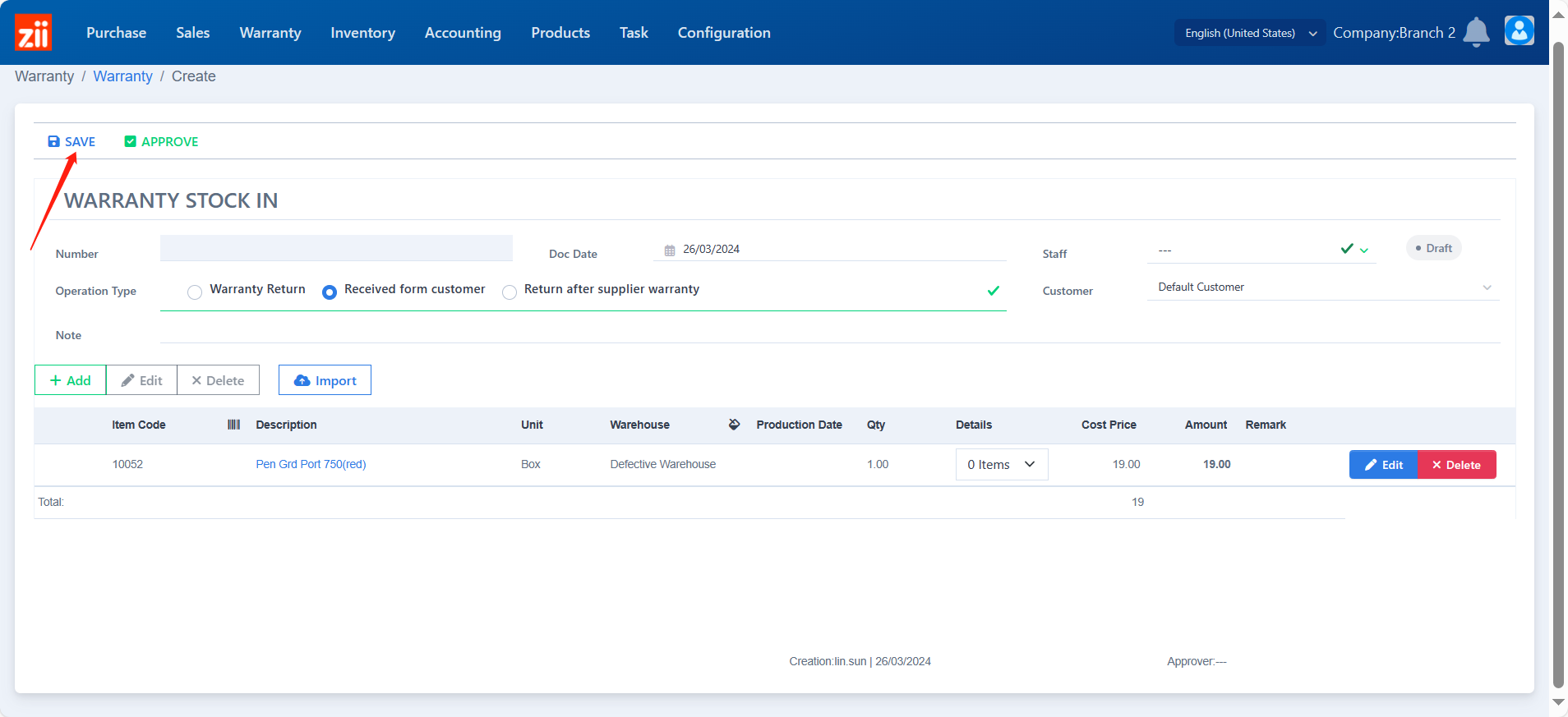Click the Unit cell Box

531,465
